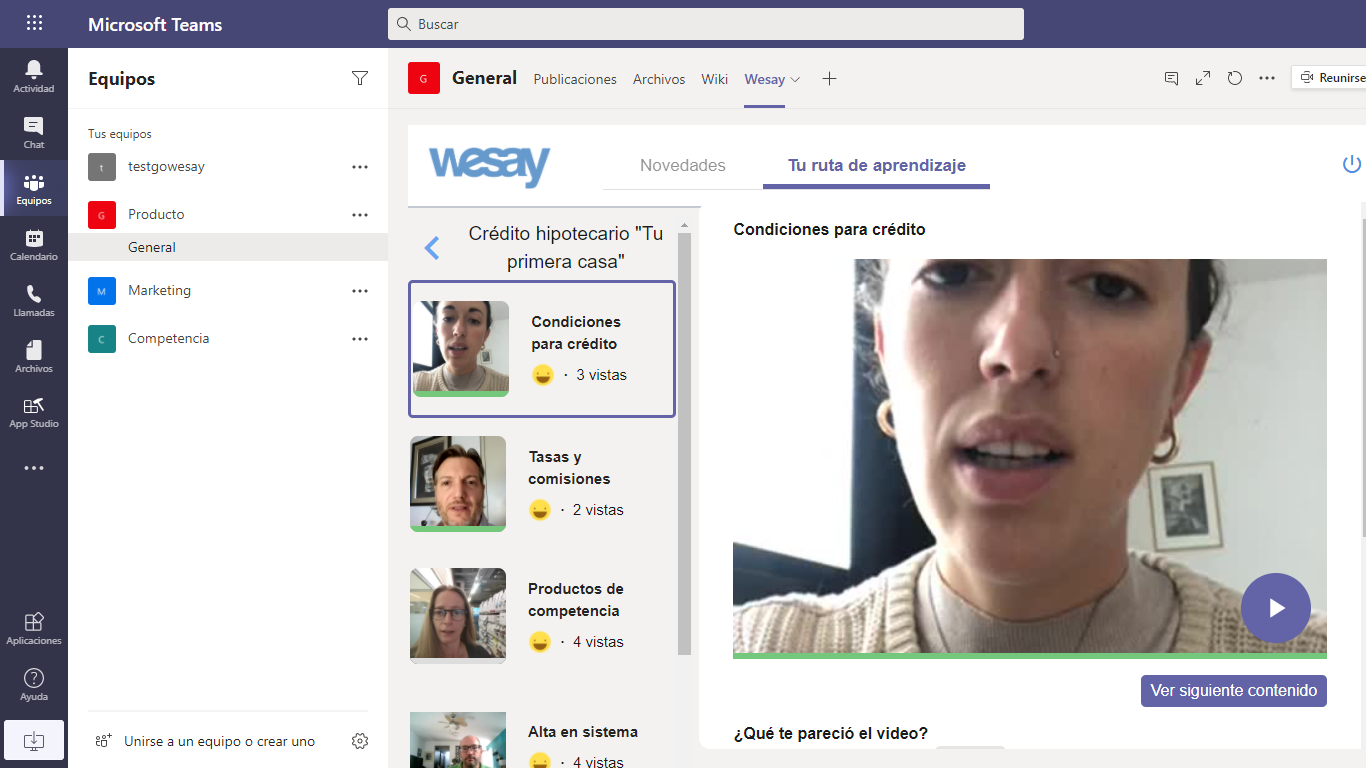This screenshot has width=1366, height=768.
Task: Open Calendario in the left rail
Action: [34, 244]
